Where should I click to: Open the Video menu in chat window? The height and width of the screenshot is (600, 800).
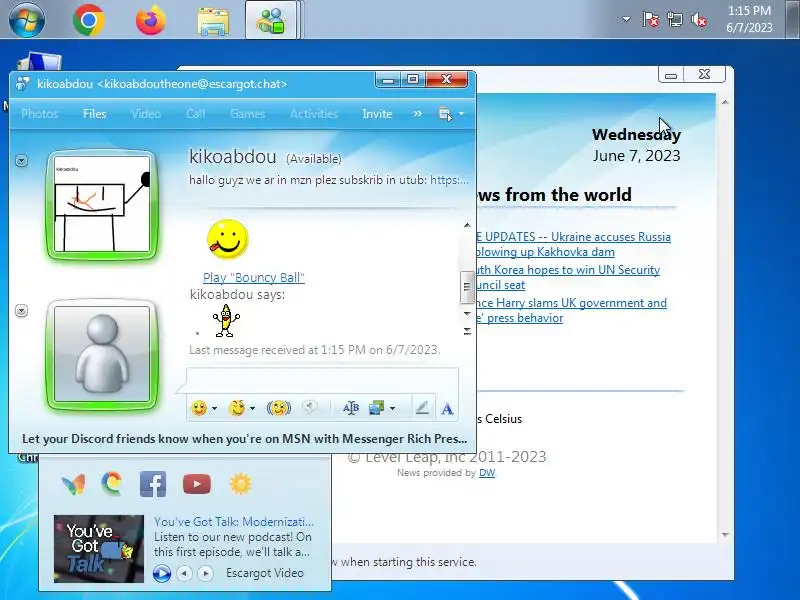click(x=146, y=114)
